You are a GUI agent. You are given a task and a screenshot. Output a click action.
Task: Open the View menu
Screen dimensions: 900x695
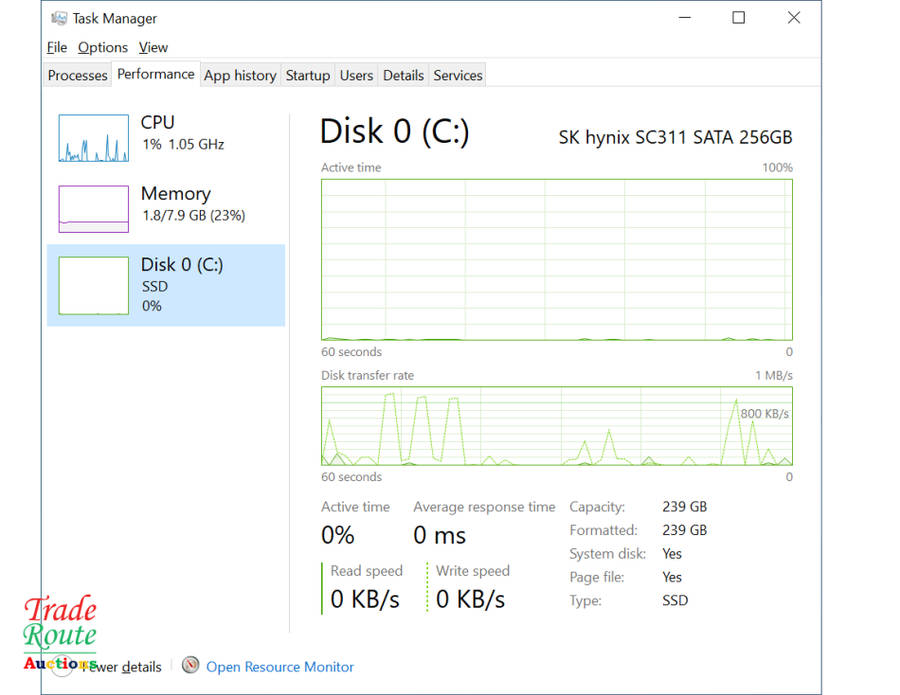pos(153,47)
